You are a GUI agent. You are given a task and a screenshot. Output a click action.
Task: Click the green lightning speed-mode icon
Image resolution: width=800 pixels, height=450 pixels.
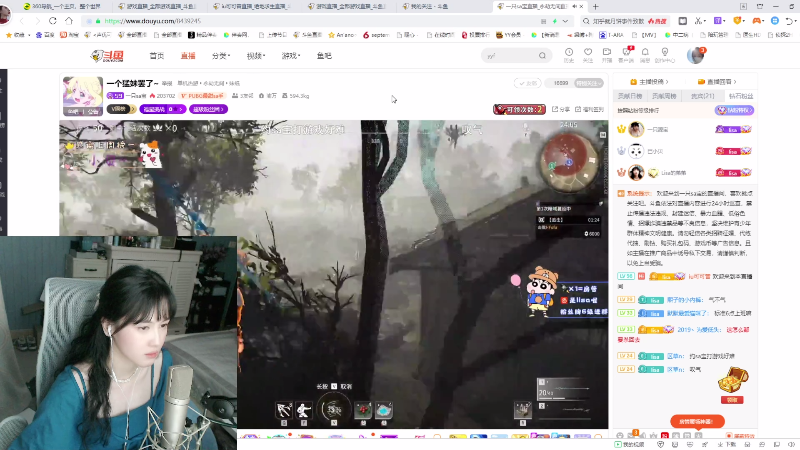555,21
